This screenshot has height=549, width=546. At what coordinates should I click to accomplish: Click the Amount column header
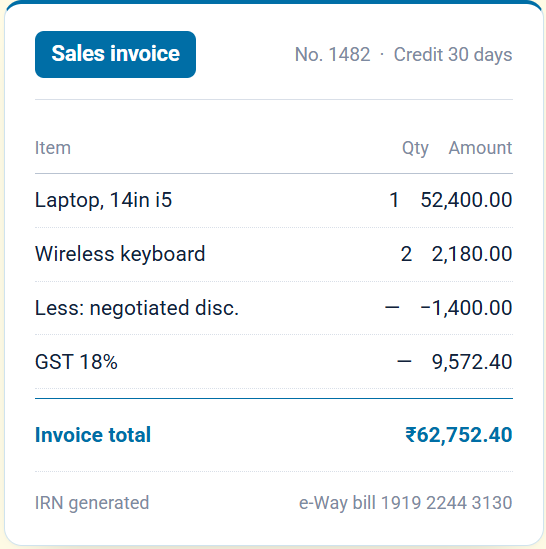tap(481, 148)
